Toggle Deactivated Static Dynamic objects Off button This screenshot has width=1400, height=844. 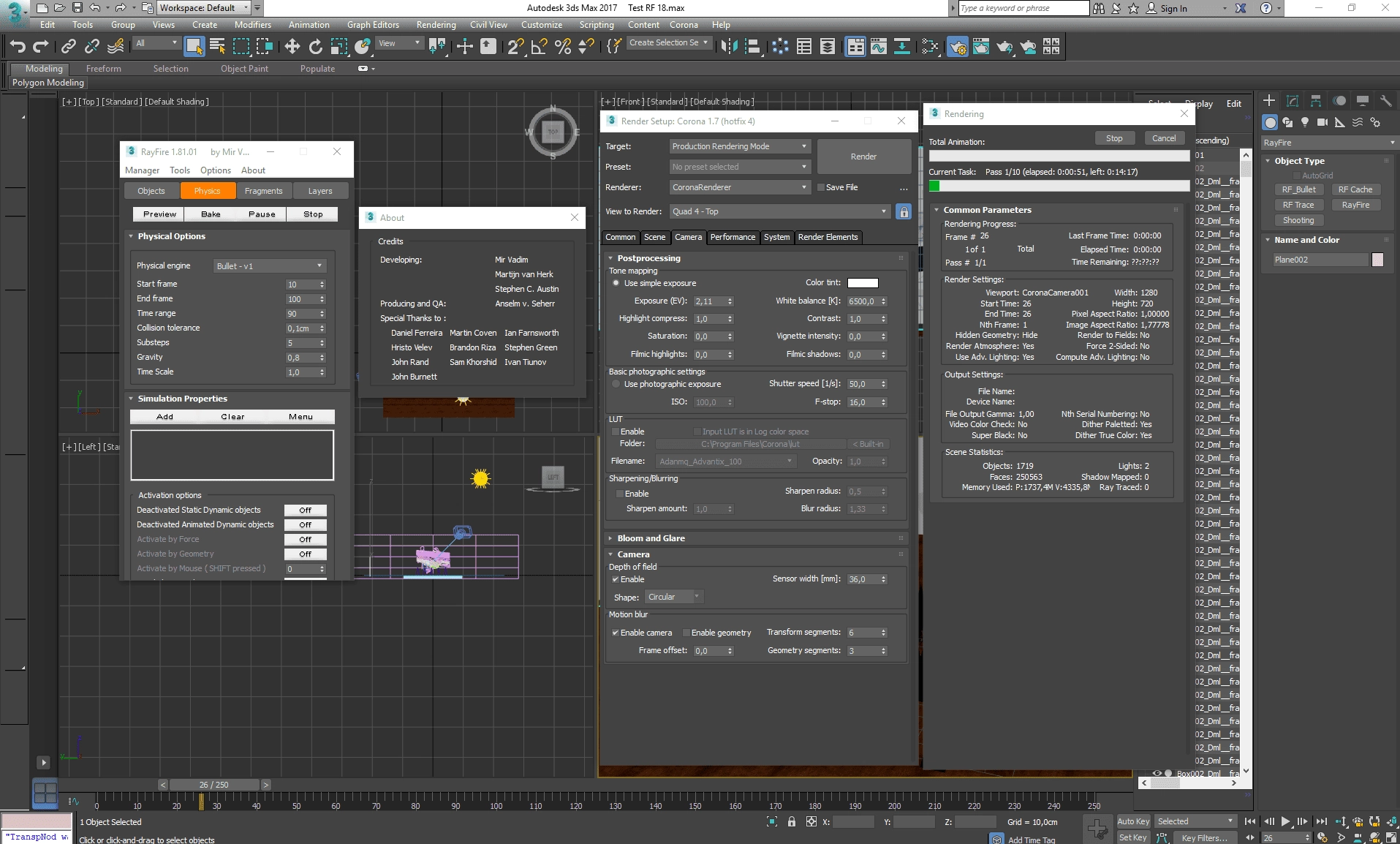pos(305,510)
